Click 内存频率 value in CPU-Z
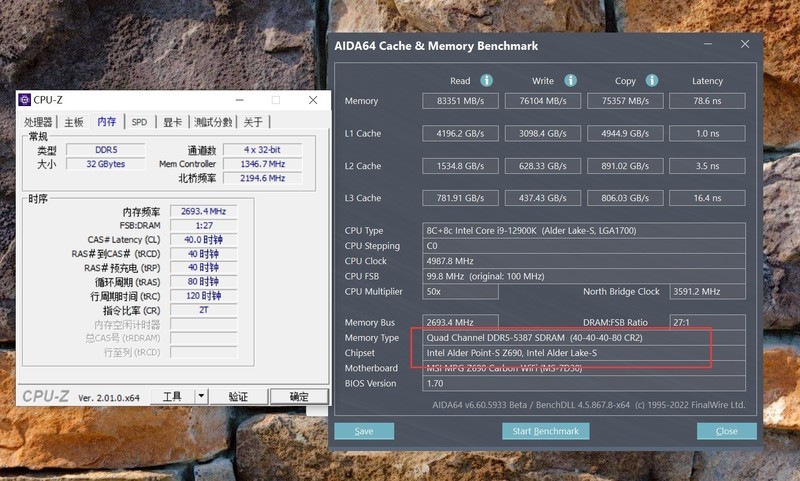 pos(204,211)
